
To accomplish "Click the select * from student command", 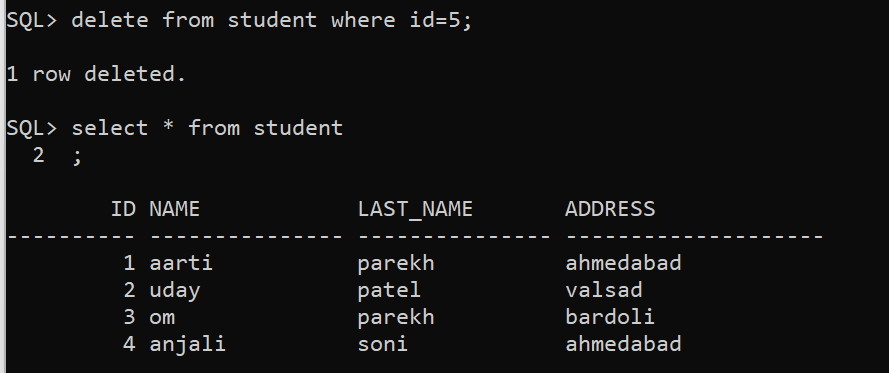I will (207, 128).
